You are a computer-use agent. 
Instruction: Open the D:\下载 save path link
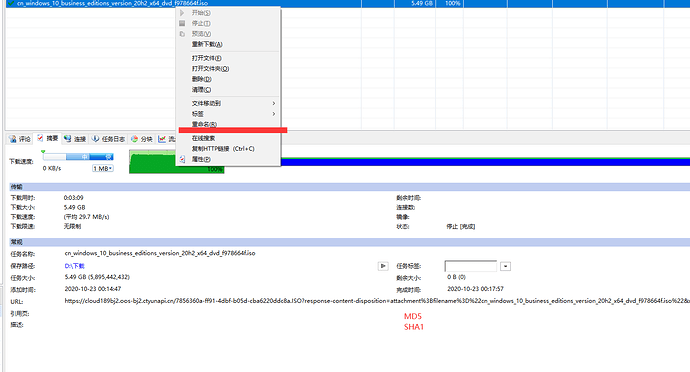pyautogui.click(x=74, y=266)
